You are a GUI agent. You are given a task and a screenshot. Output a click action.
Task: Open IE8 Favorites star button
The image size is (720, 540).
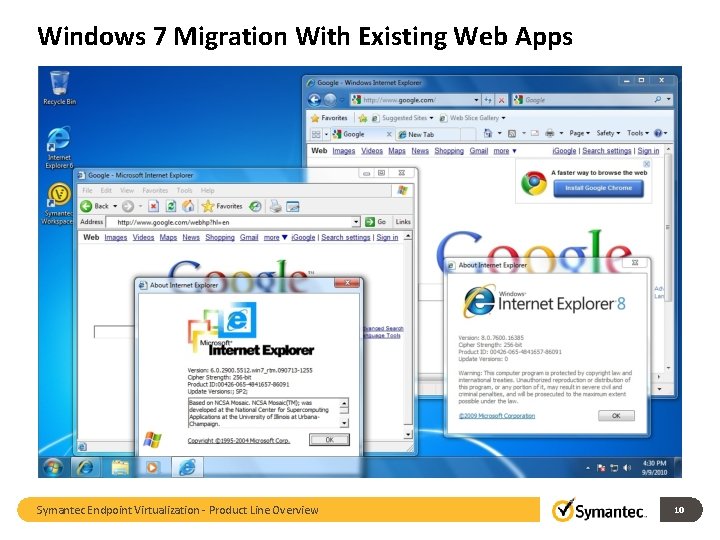point(329,118)
